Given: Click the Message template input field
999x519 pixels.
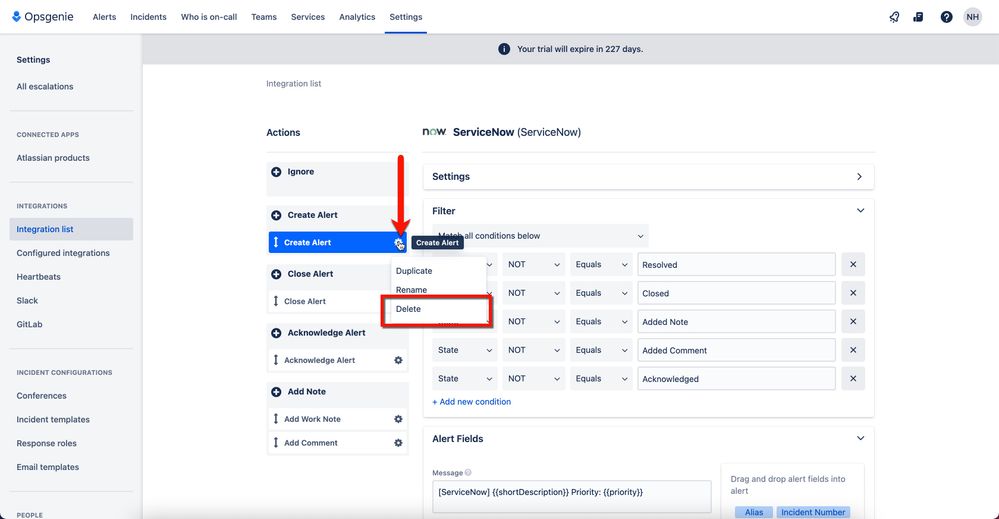Looking at the screenshot, I should point(571,497).
